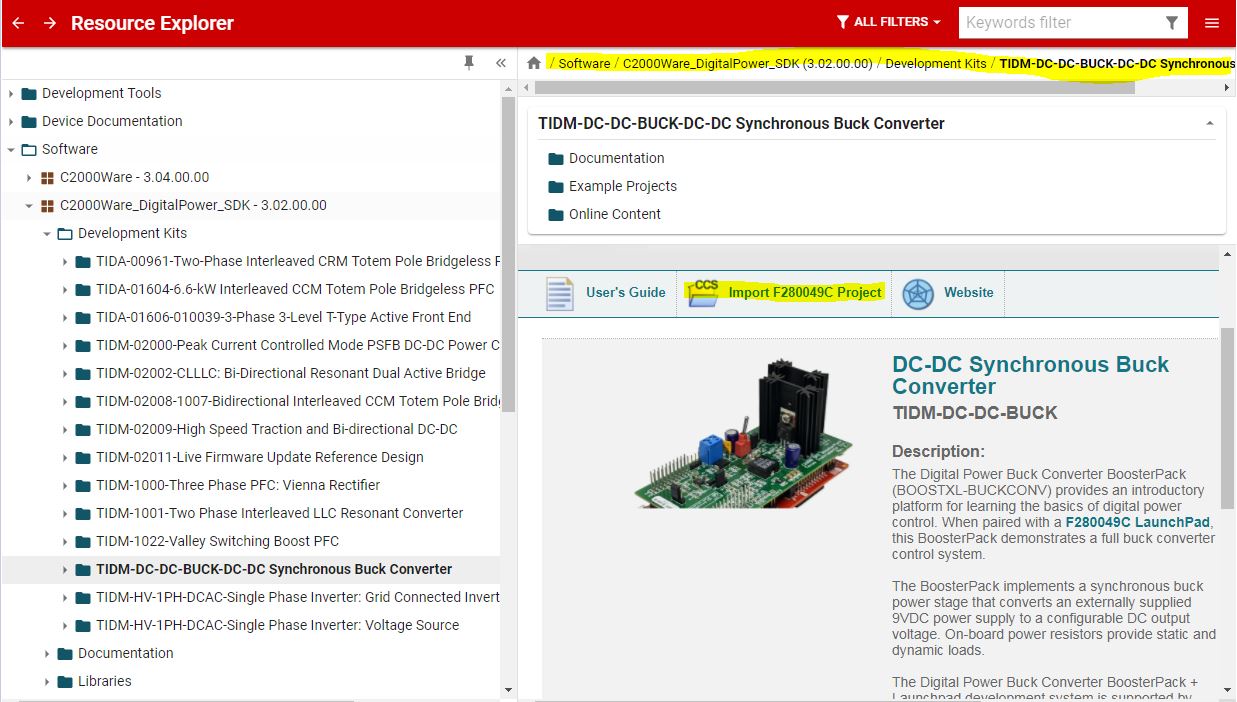Select TIDA-00961 Two-Phase Interleaved CRM tree item
Viewport: 1237px width, 702px height.
298,261
